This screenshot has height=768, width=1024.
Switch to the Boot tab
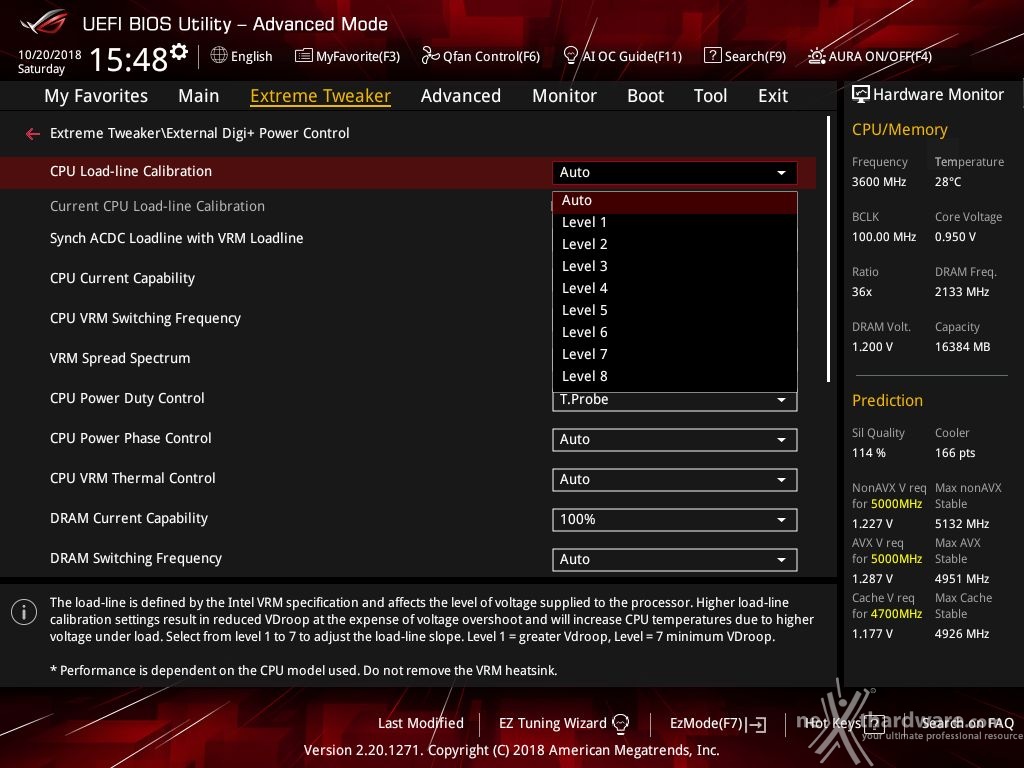pyautogui.click(x=645, y=96)
